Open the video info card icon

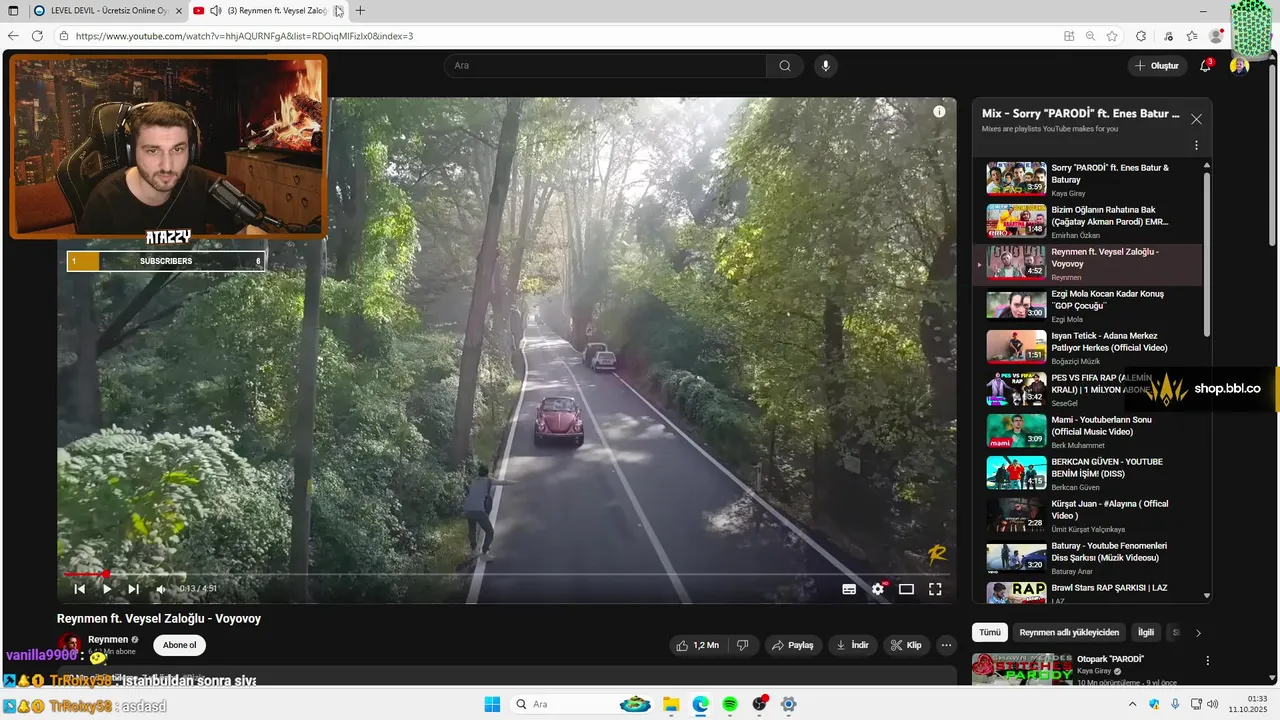tap(939, 112)
